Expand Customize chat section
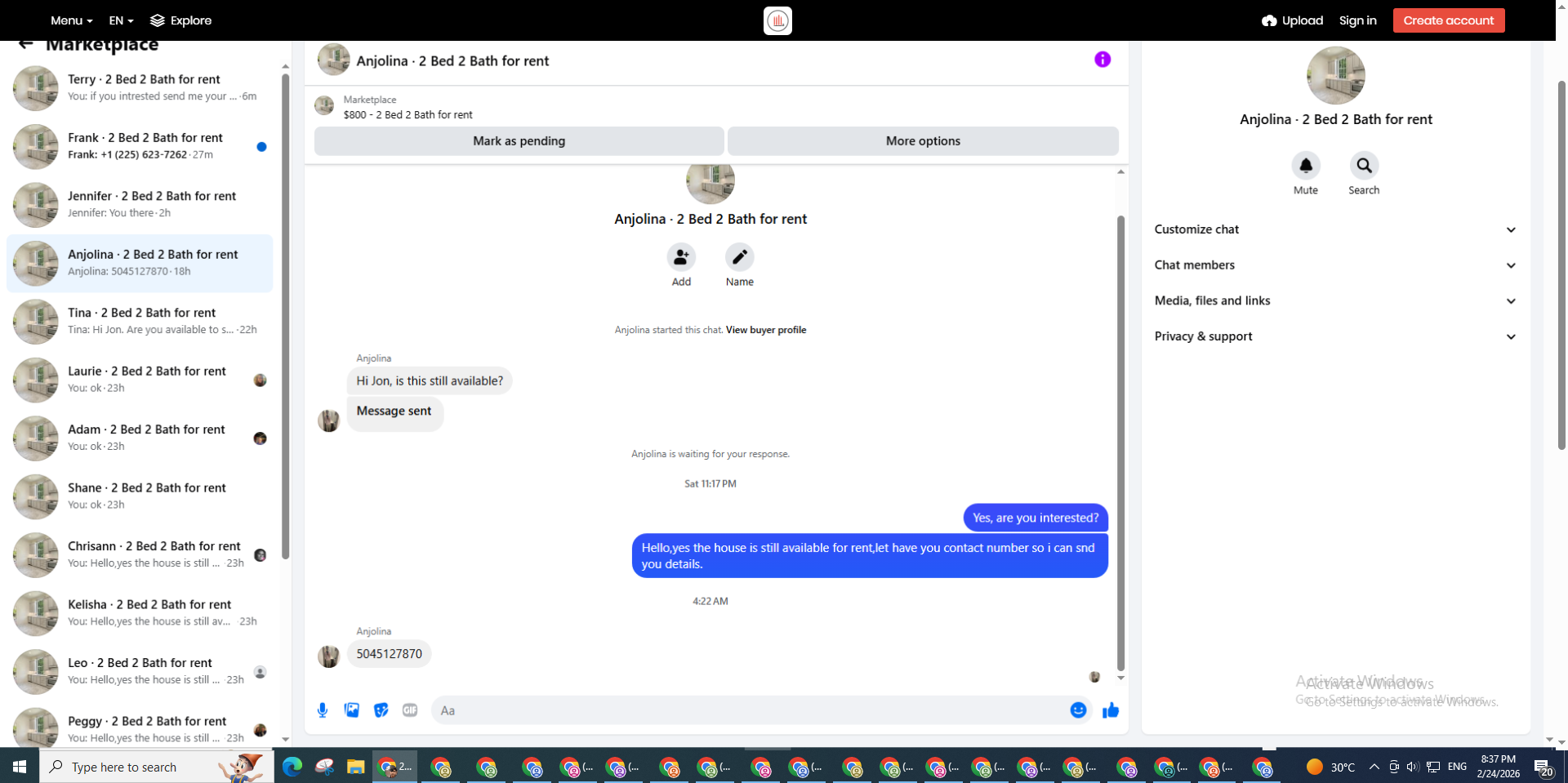 [x=1335, y=229]
